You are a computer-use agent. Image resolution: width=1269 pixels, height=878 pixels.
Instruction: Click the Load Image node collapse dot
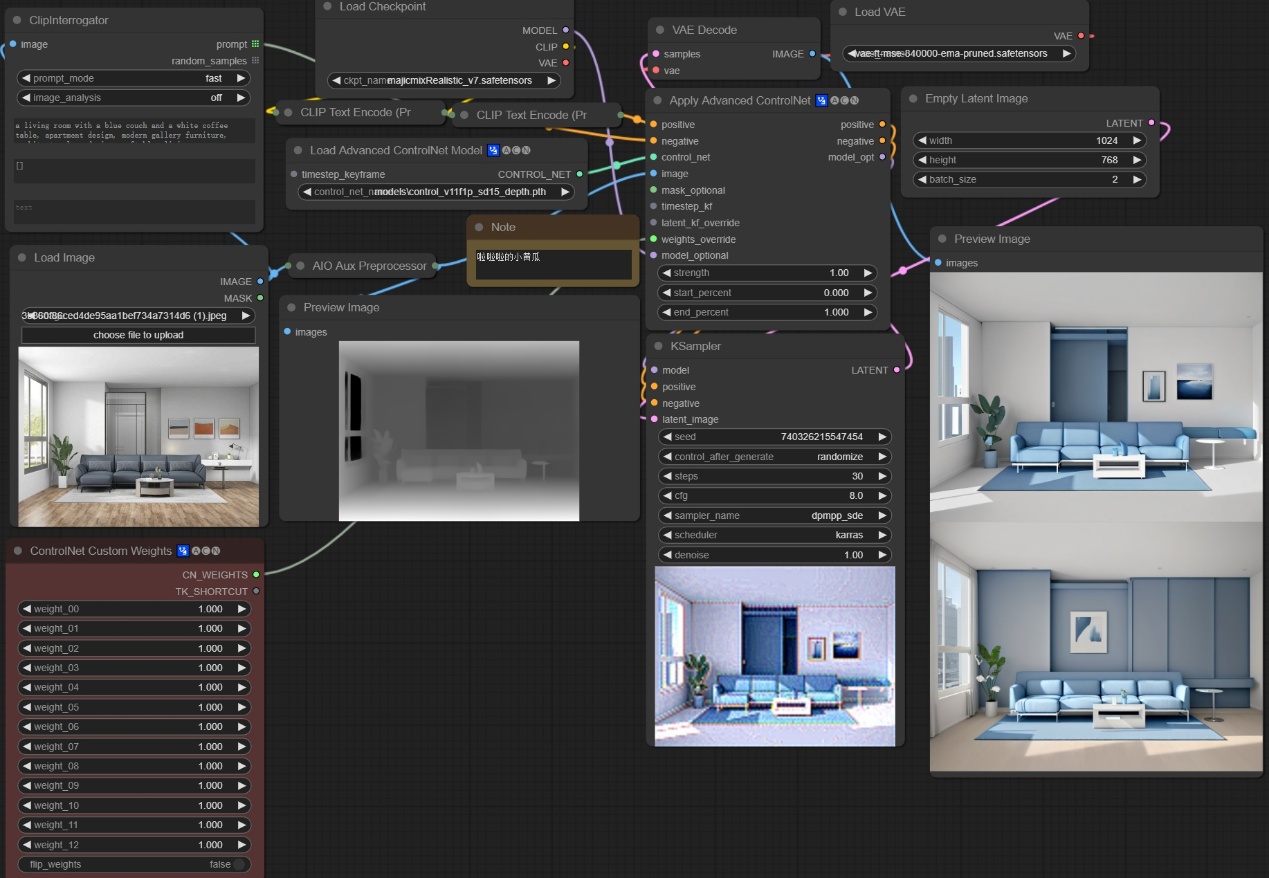(21, 258)
